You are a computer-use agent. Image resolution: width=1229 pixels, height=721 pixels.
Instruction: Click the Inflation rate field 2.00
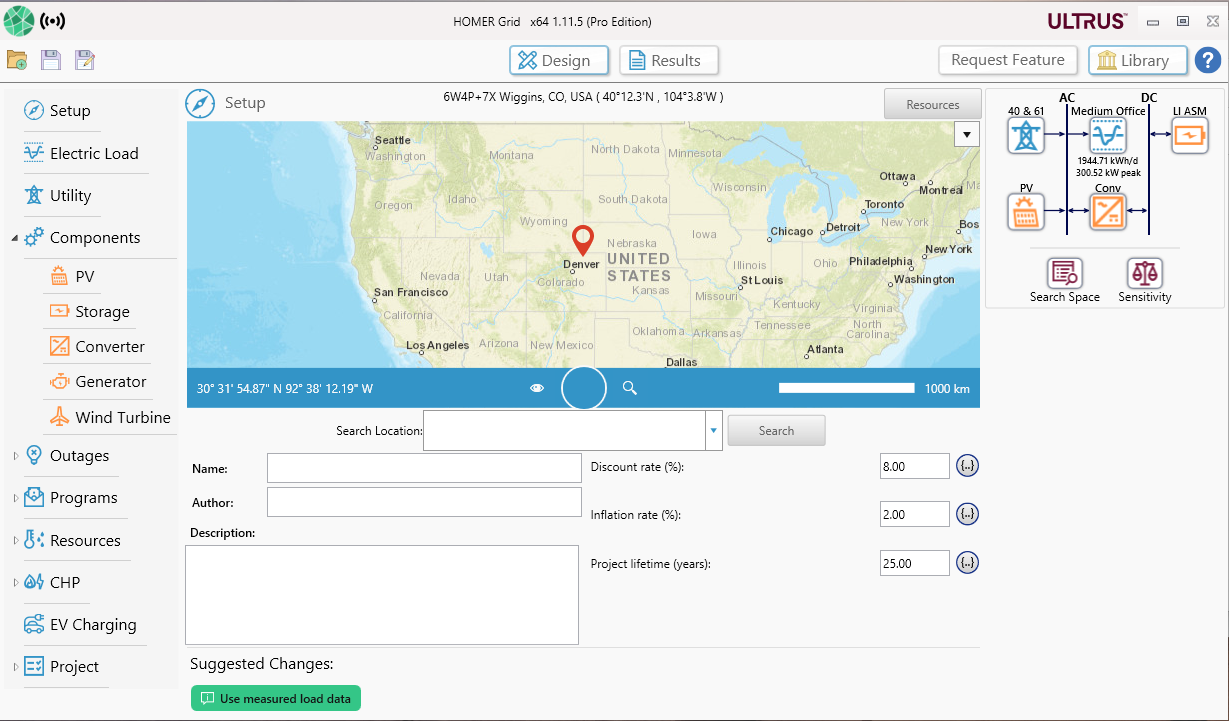[915, 514]
